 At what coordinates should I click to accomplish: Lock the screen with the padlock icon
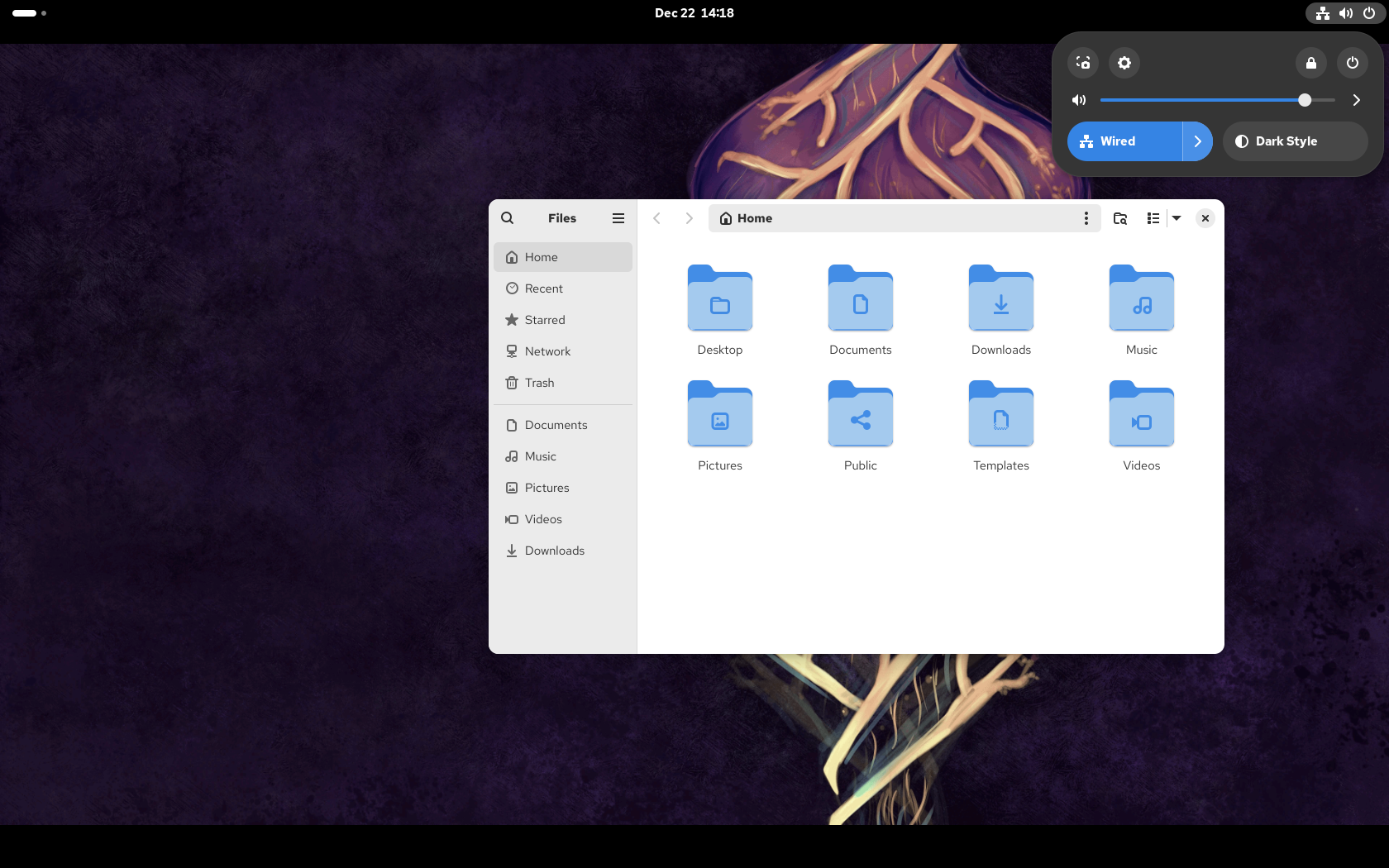pyautogui.click(x=1311, y=63)
